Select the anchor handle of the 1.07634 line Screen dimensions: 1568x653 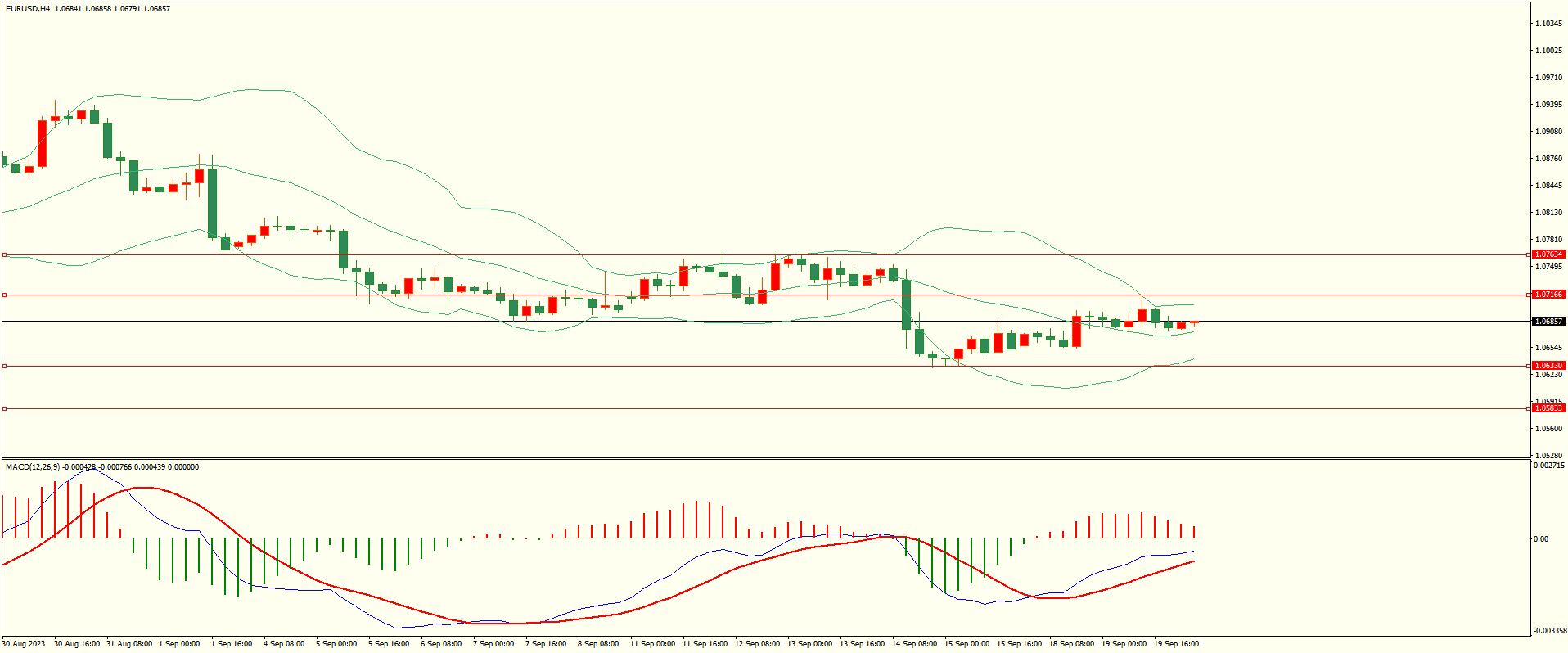tap(4, 254)
